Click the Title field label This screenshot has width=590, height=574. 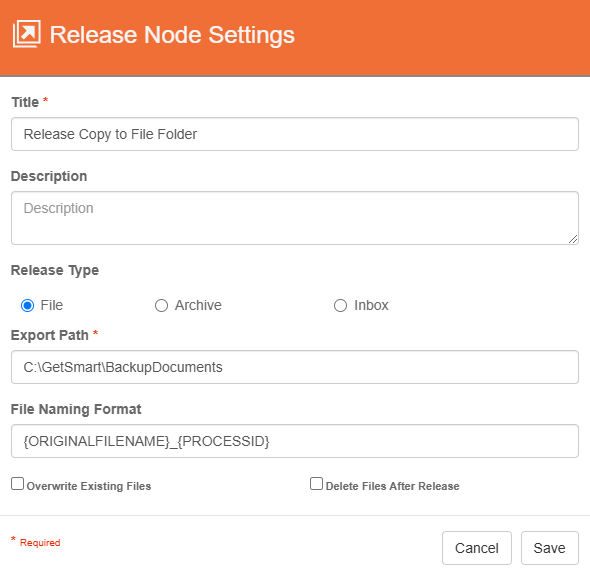tap(25, 102)
